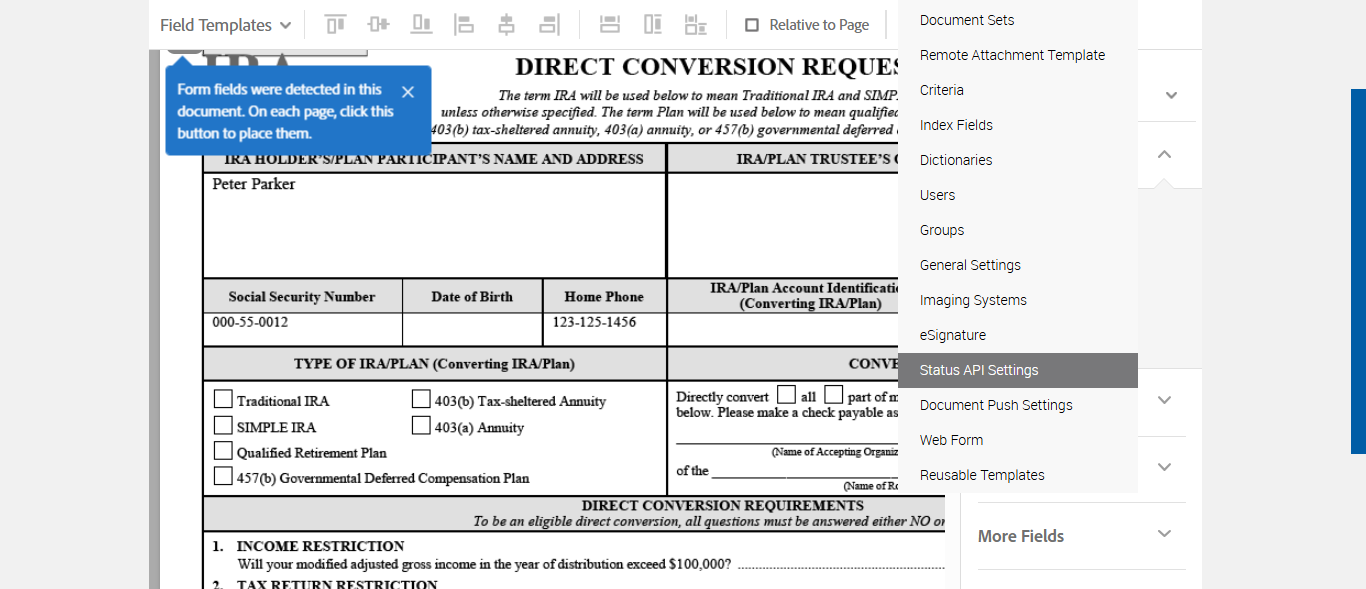This screenshot has height=589, width=1366.
Task: Click the name field containing Peter Parker
Action: pos(434,225)
